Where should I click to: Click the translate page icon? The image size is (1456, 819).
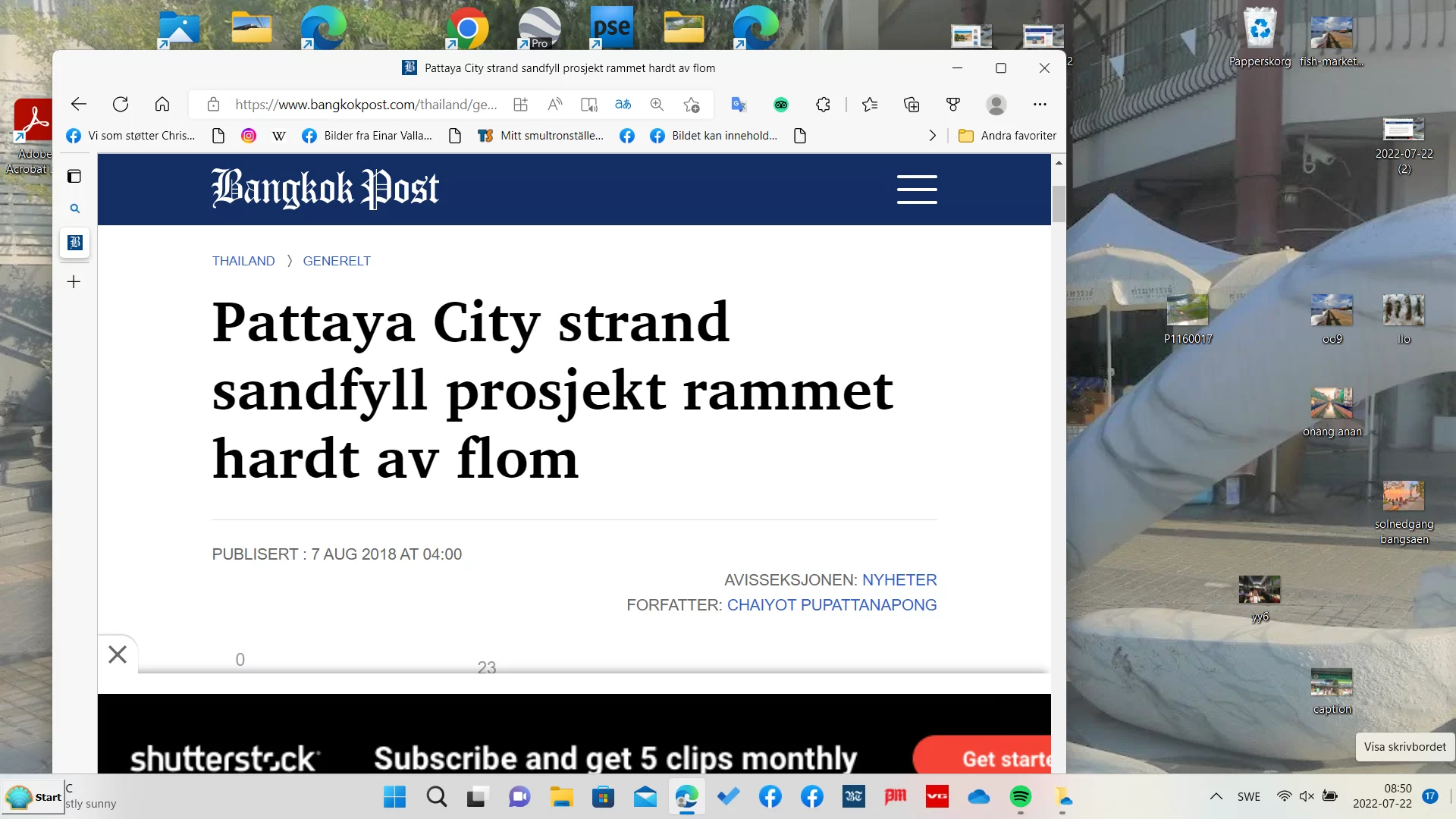(x=623, y=105)
